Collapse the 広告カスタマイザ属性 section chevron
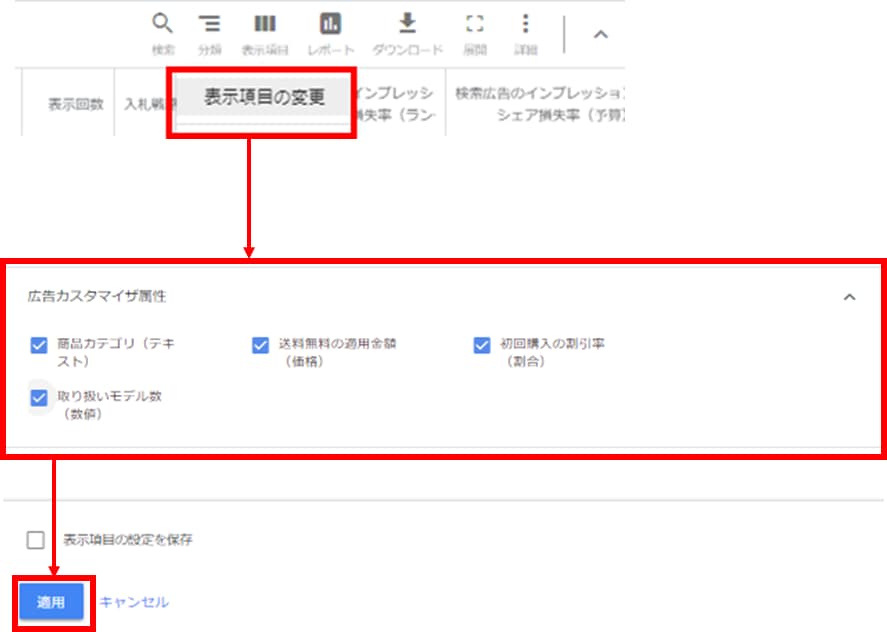887x632 pixels. pos(849,297)
